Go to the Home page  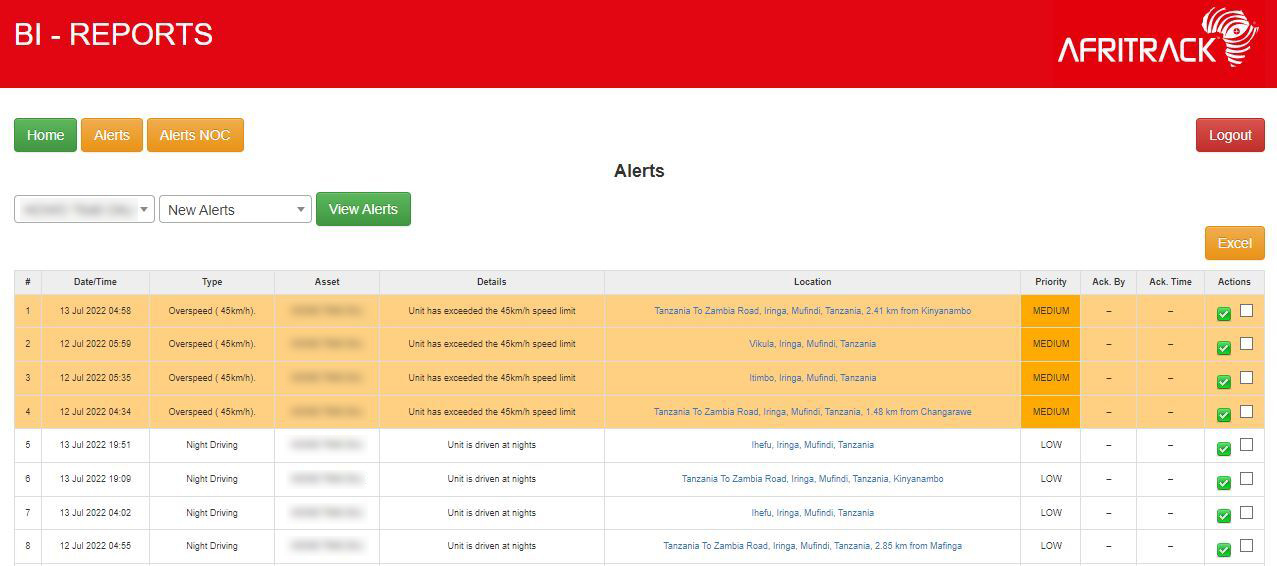click(x=45, y=135)
